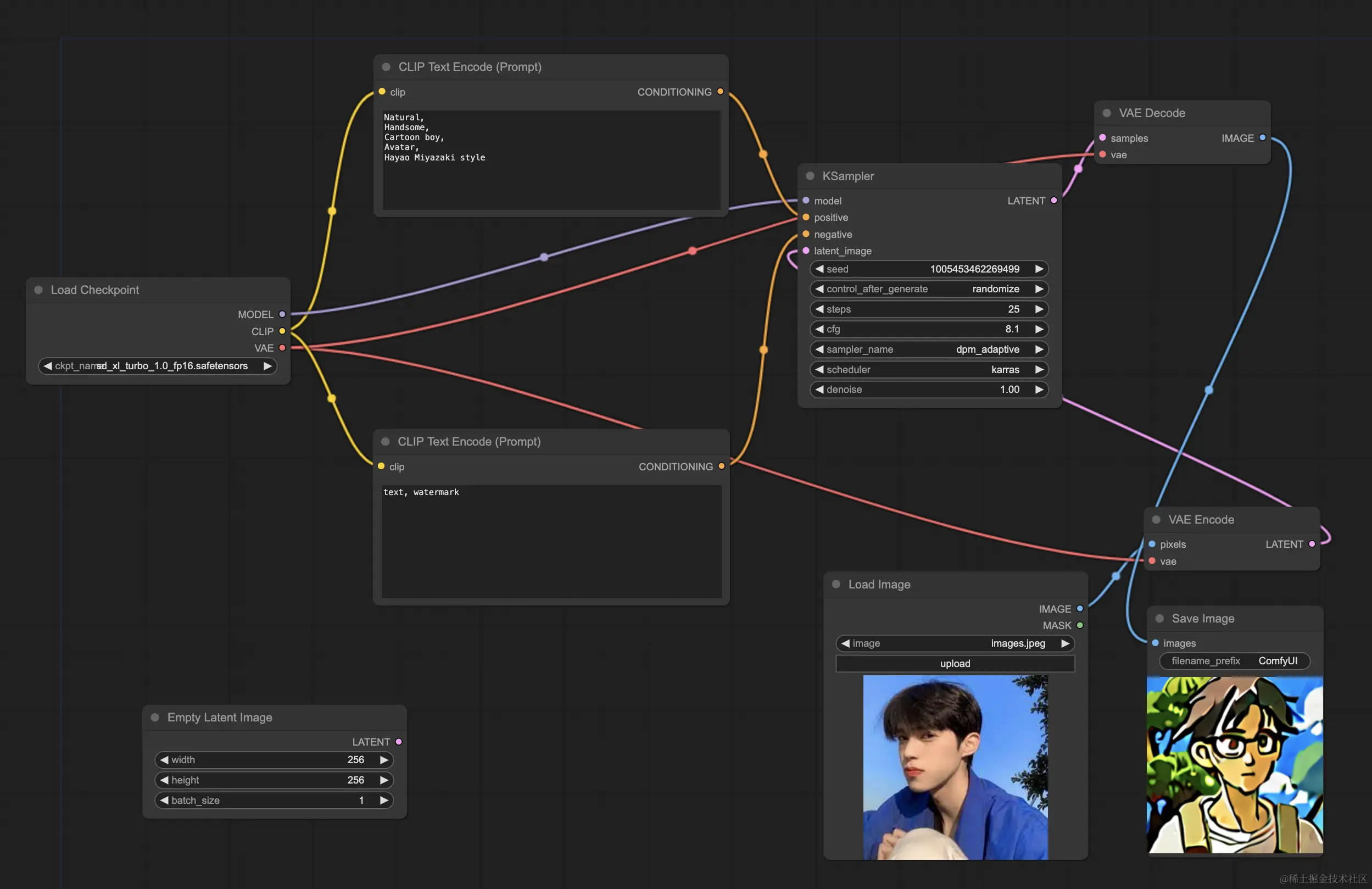Click the VAE output socket on Load Checkpoint

282,348
